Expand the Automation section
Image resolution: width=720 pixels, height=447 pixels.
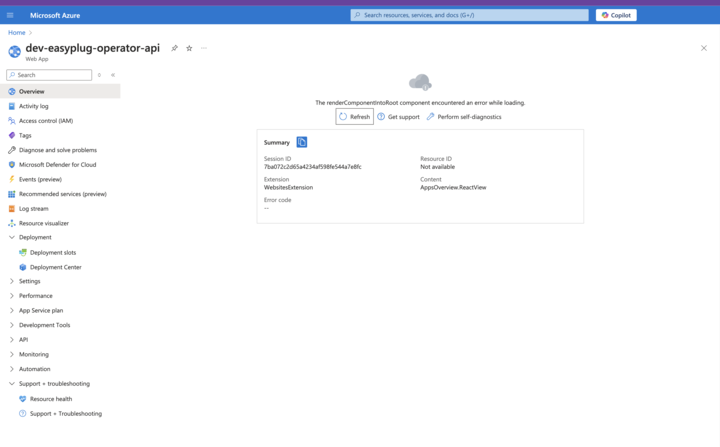pyautogui.click(x=12, y=369)
